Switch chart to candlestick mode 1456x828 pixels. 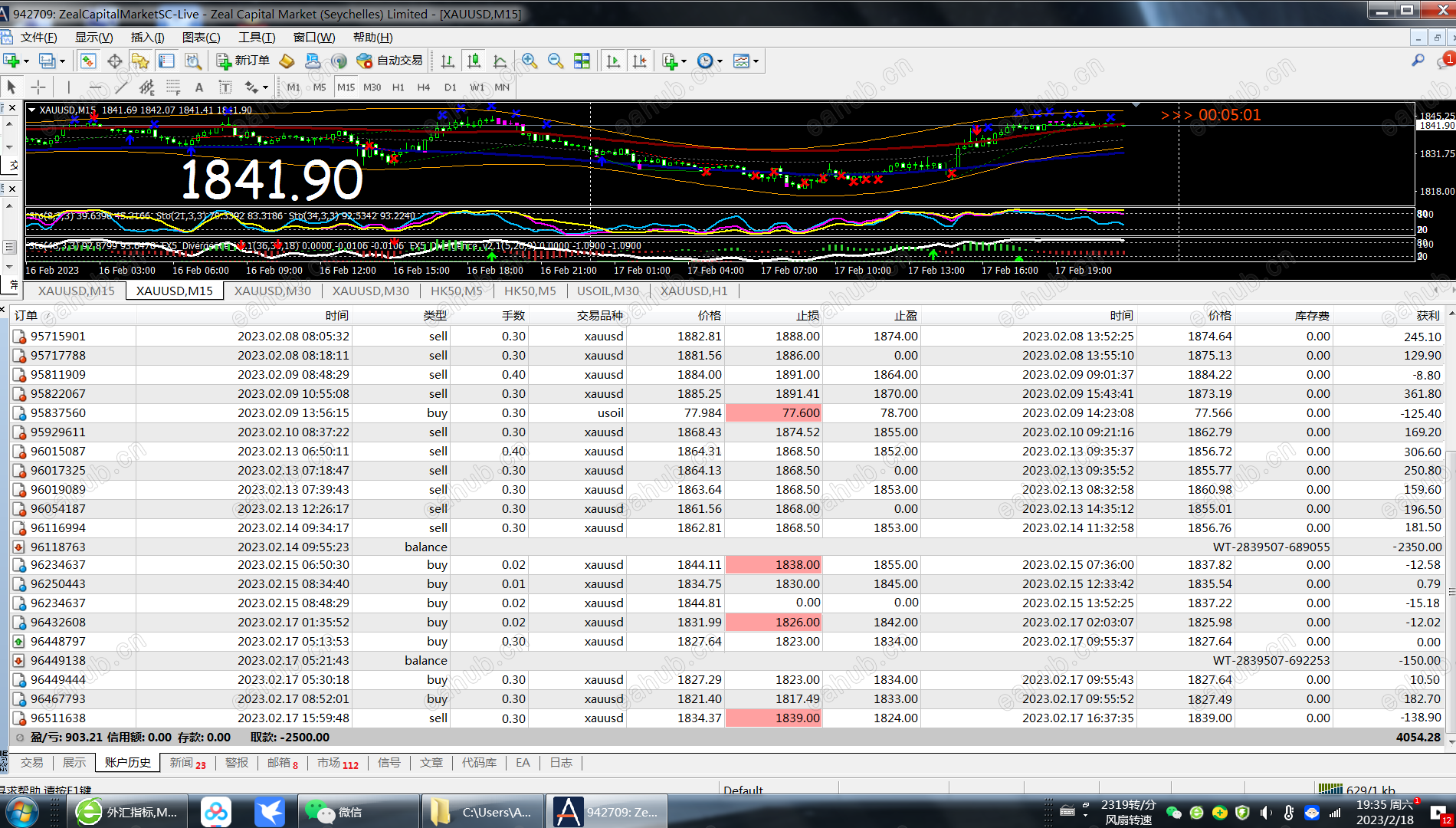tap(474, 61)
